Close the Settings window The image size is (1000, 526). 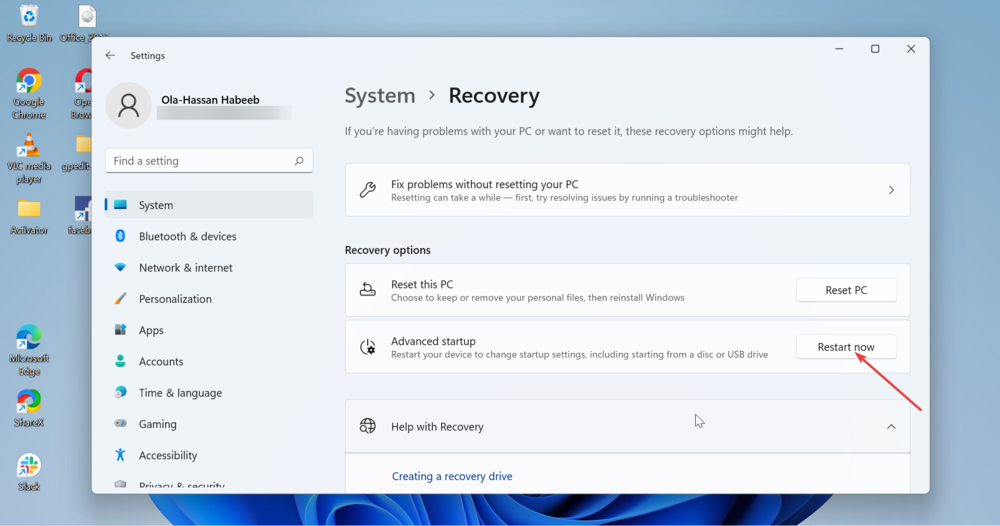pos(911,49)
